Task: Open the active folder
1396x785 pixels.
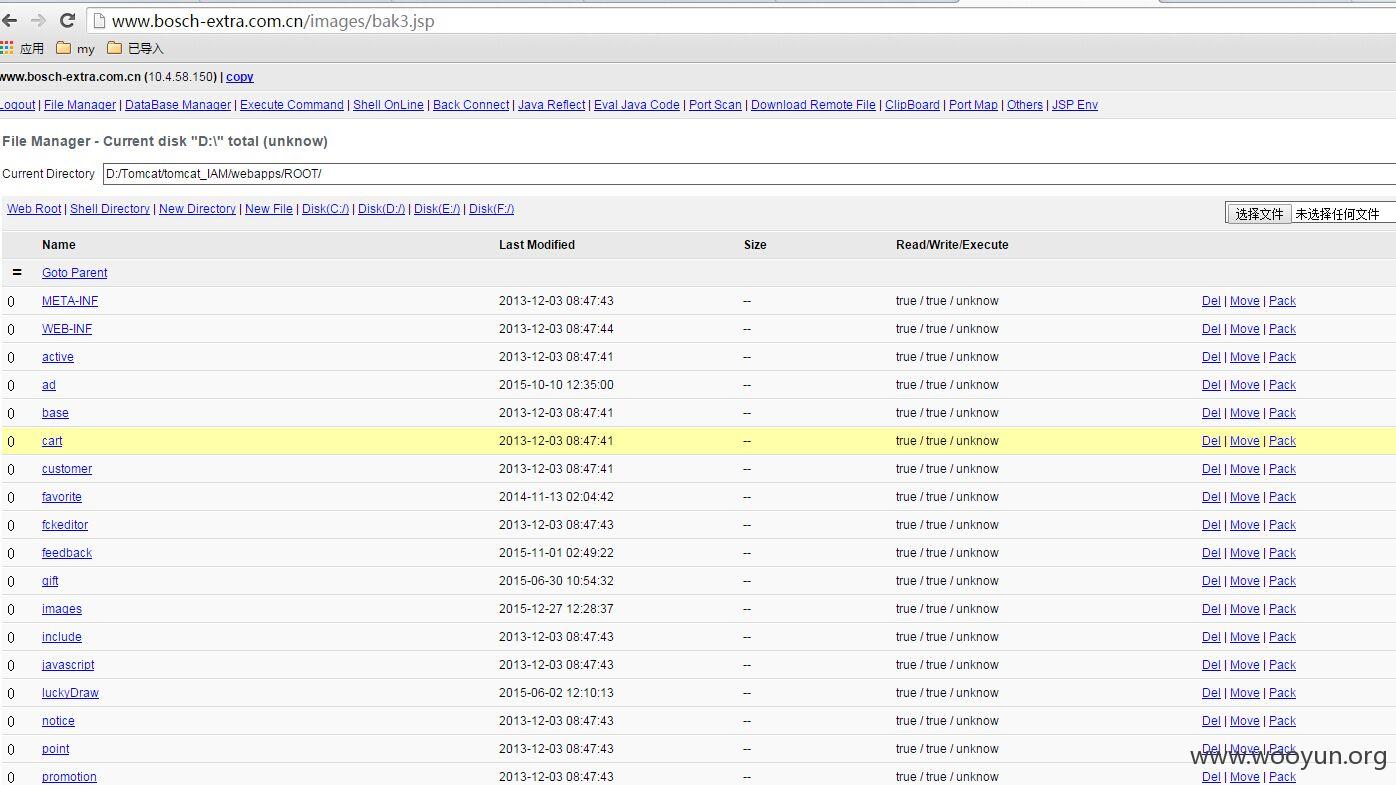Action: (x=58, y=357)
